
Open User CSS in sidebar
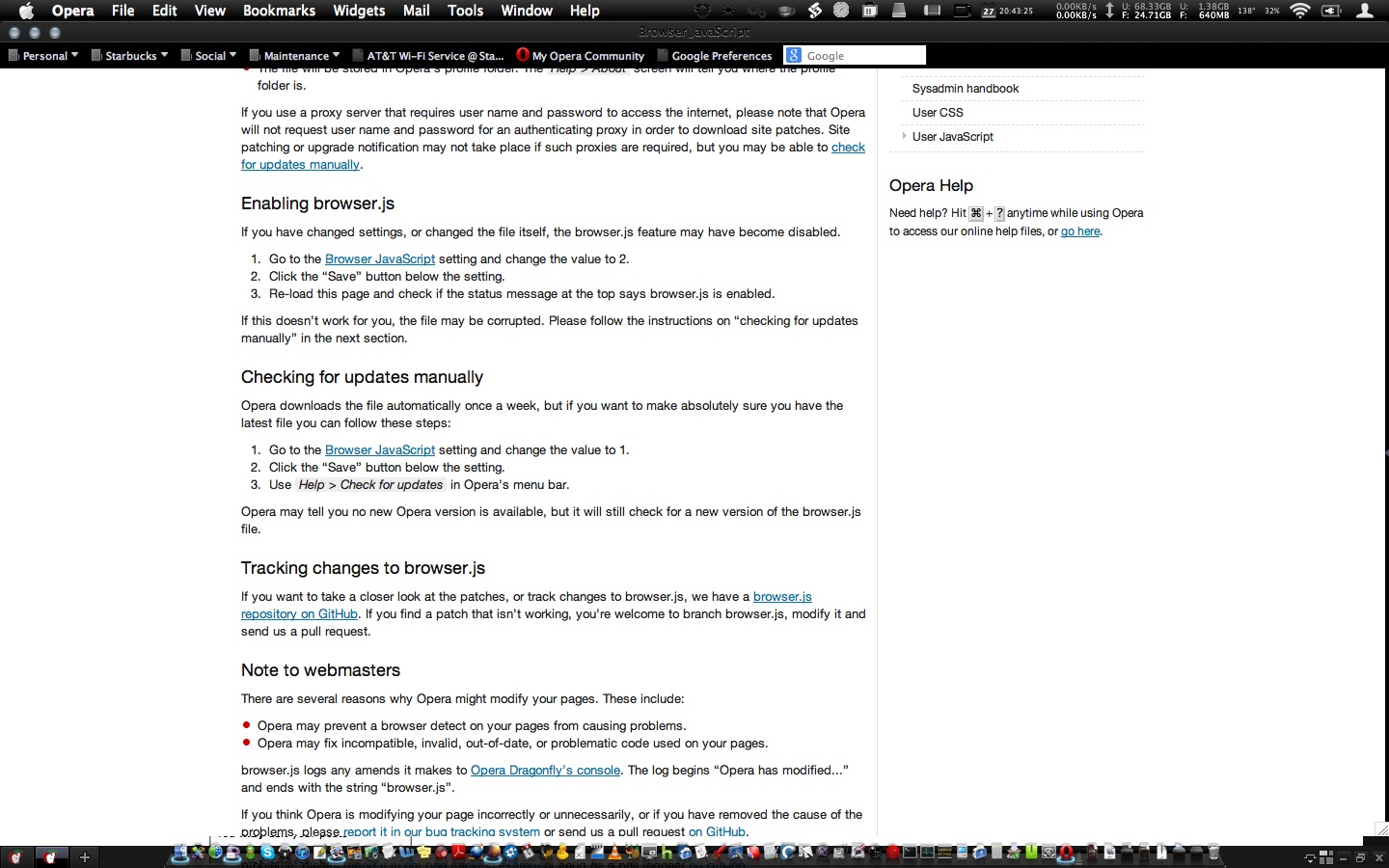pyautogui.click(x=938, y=112)
